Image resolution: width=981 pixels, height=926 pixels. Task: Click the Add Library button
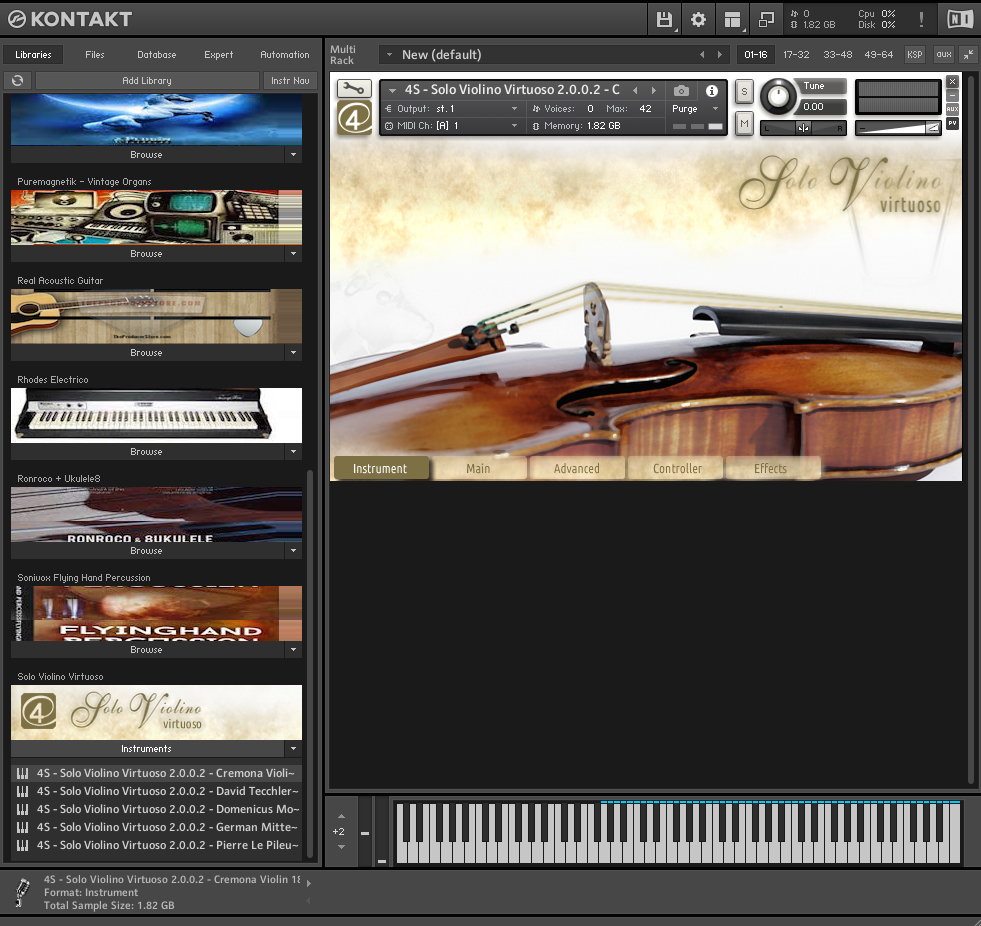(147, 80)
